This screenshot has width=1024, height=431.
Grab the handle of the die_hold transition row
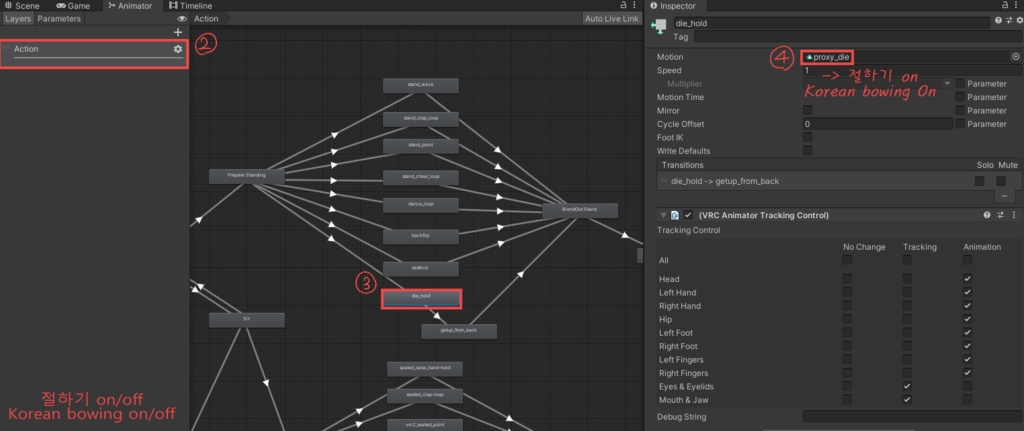[664, 181]
